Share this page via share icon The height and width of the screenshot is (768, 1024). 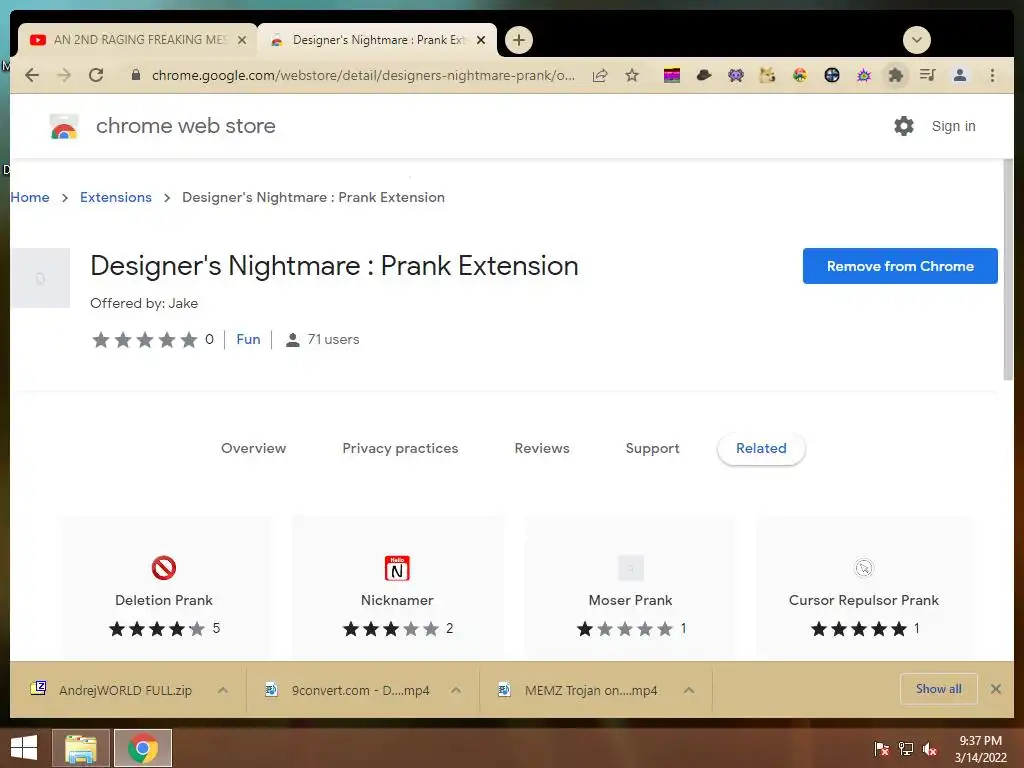(x=600, y=75)
